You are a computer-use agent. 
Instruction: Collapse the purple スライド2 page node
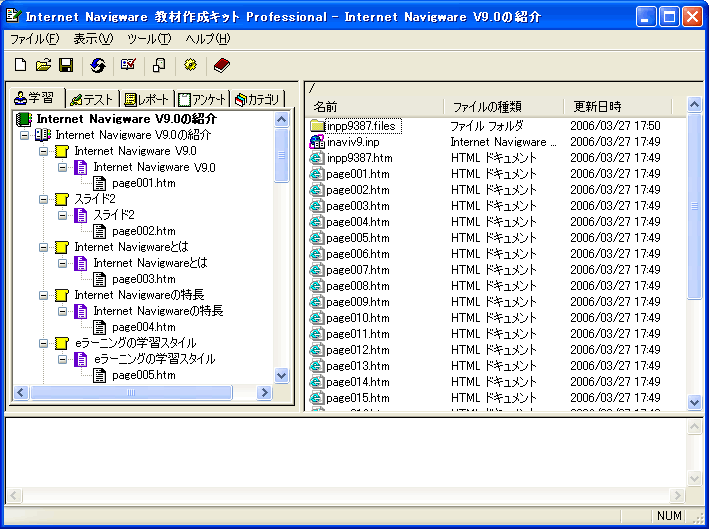tap(62, 215)
